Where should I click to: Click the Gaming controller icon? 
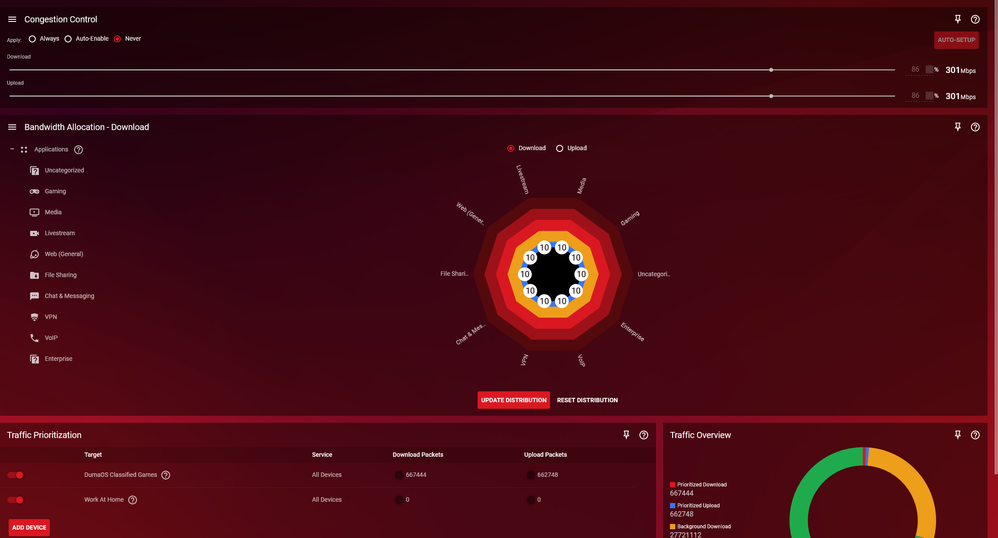tap(34, 192)
